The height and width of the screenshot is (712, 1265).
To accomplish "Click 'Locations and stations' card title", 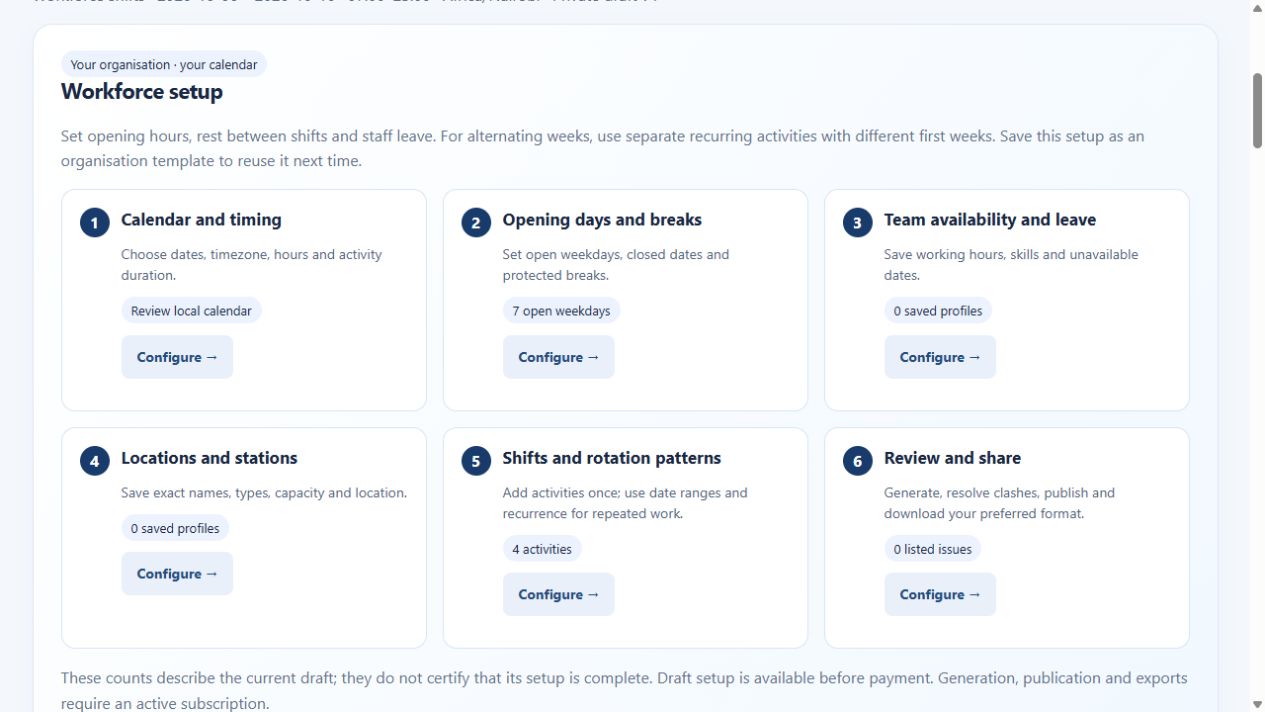I will [x=209, y=458].
